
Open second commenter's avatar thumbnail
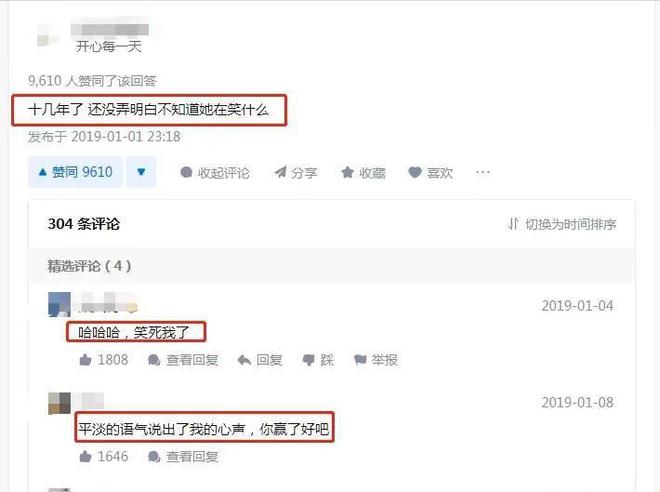click(59, 403)
